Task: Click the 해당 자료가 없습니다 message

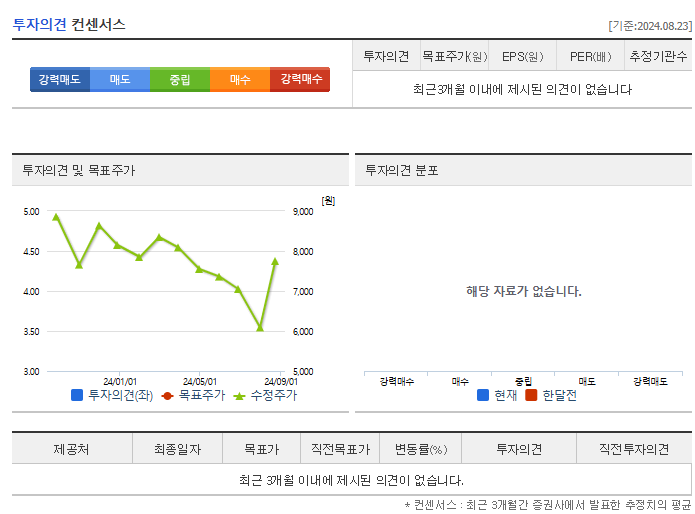Action: coord(523,291)
